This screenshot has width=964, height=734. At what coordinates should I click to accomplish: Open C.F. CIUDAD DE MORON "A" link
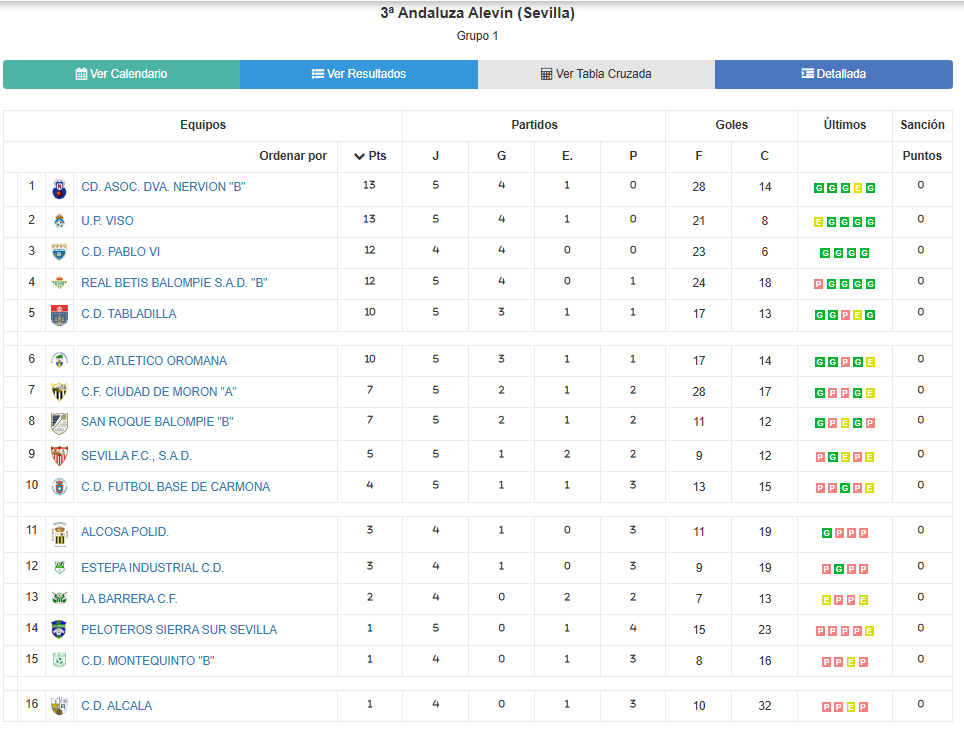[159, 392]
